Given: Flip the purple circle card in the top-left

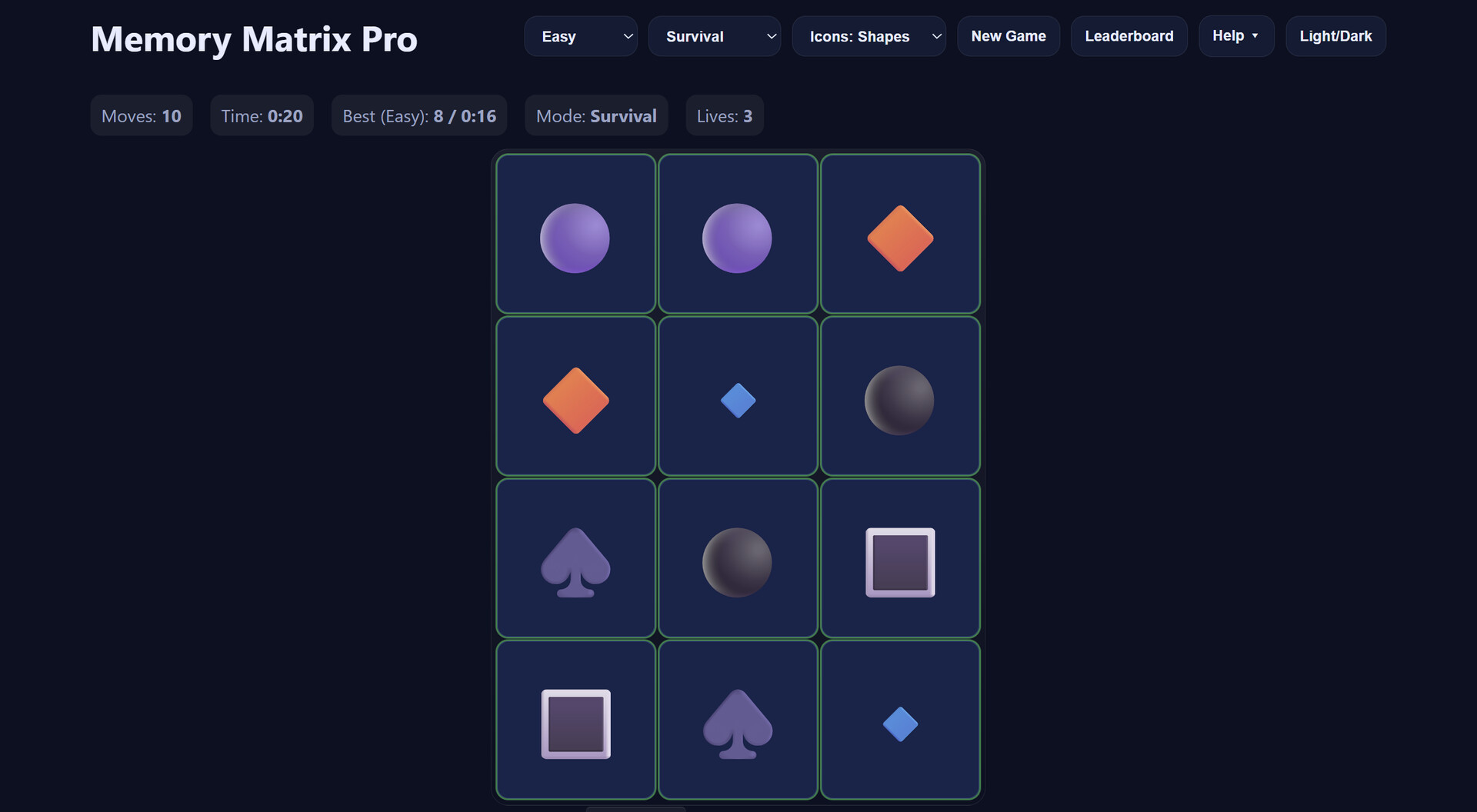Looking at the screenshot, I should 575,234.
